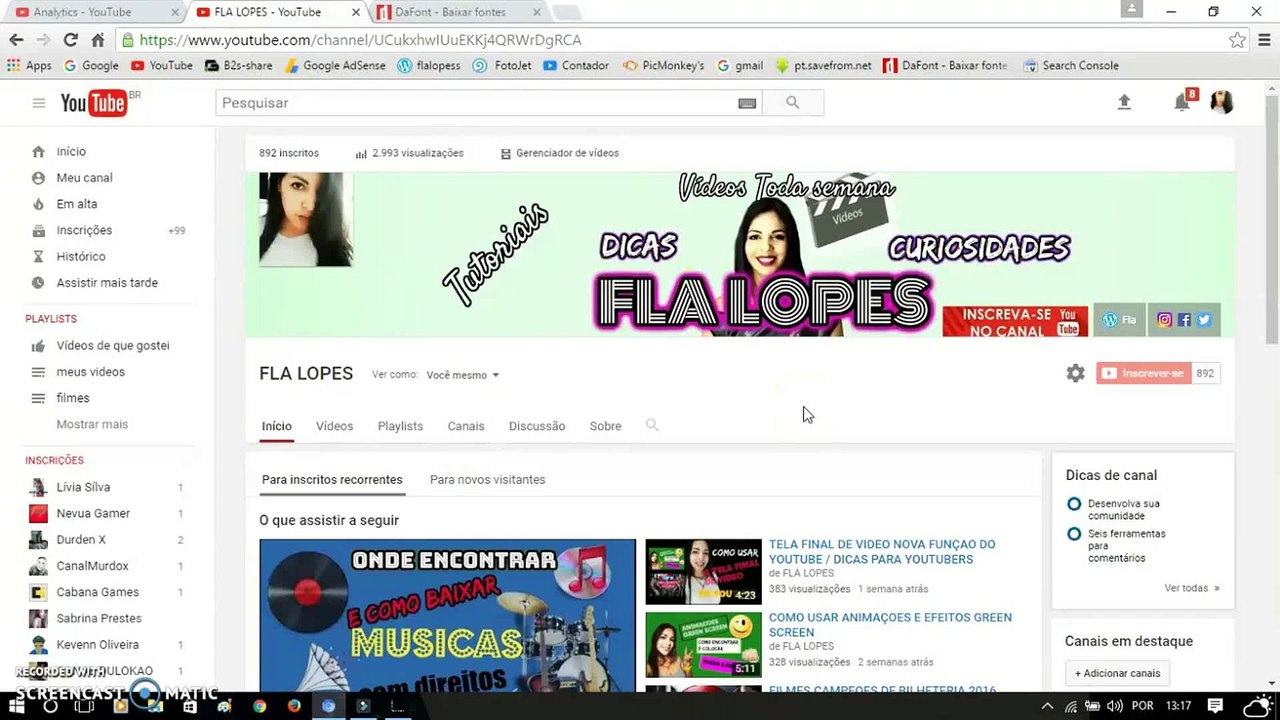Open channel settings gear icon
The height and width of the screenshot is (720, 1280).
(x=1075, y=373)
